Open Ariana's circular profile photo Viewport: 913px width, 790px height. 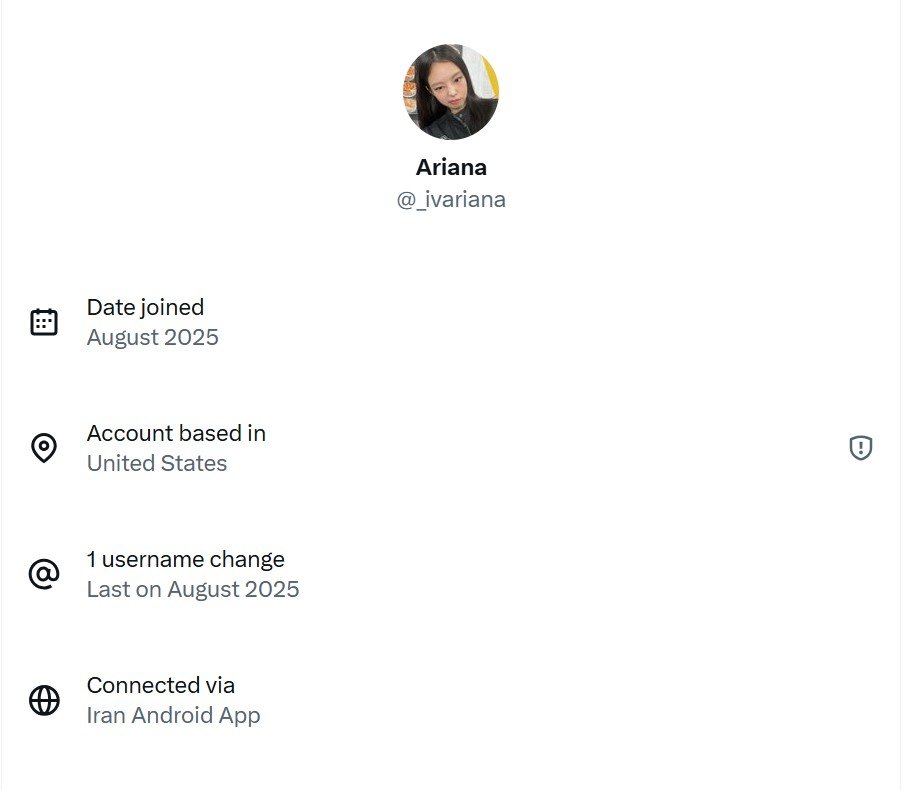click(x=451, y=92)
